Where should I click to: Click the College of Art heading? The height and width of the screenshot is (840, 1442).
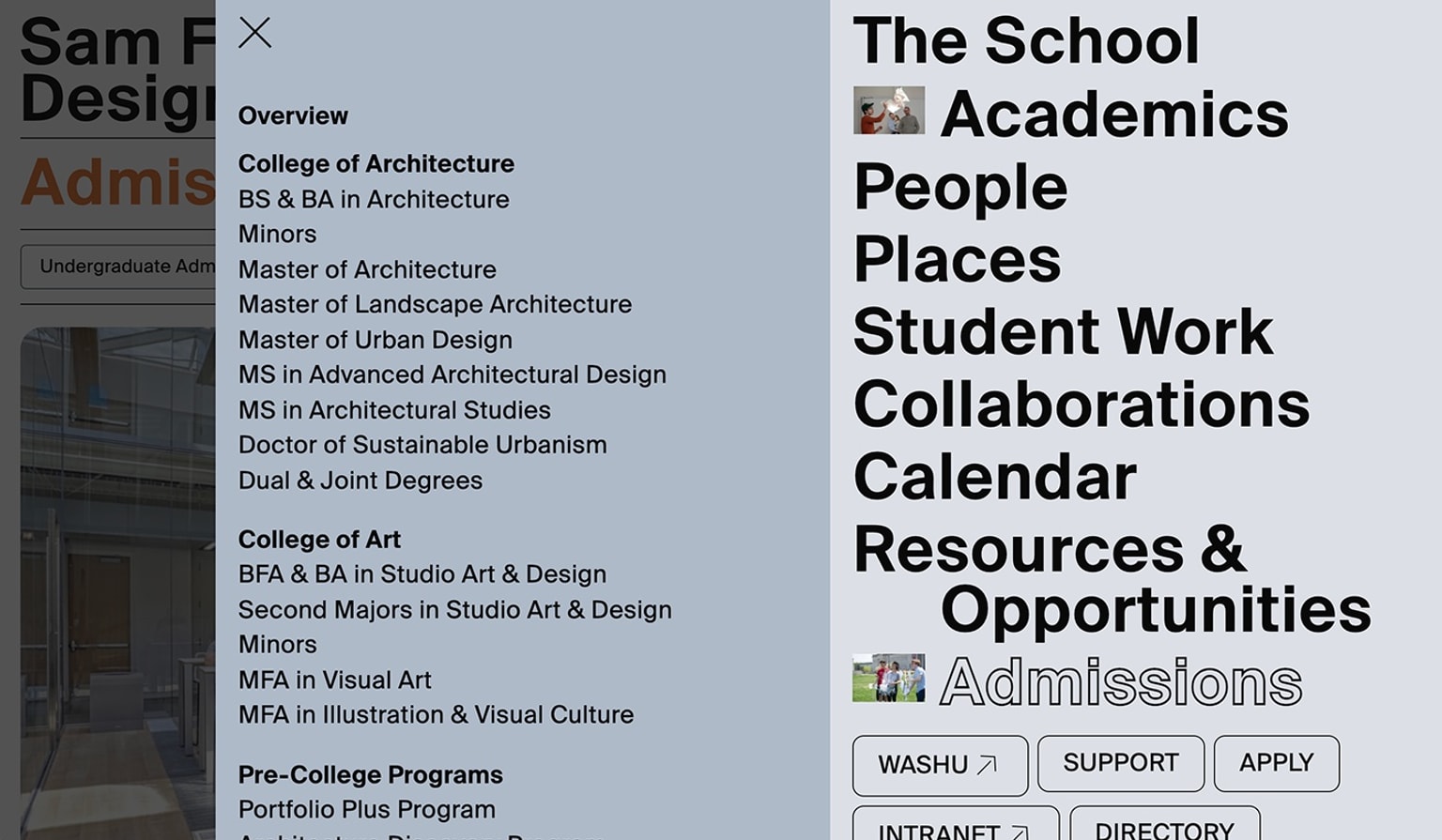pos(319,540)
